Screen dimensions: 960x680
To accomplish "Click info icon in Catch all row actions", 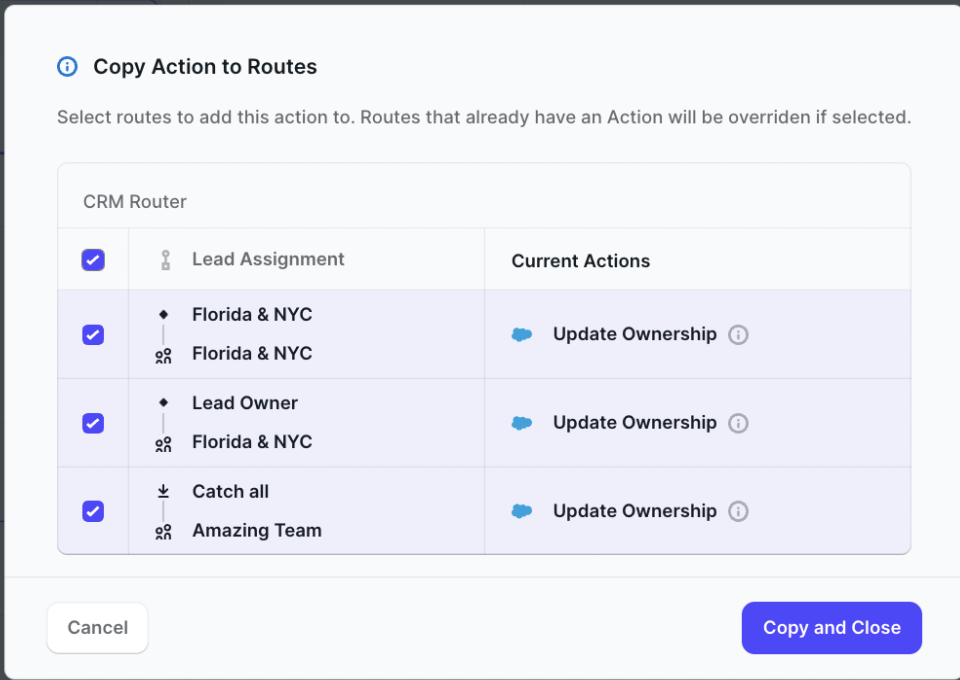I will [x=738, y=511].
